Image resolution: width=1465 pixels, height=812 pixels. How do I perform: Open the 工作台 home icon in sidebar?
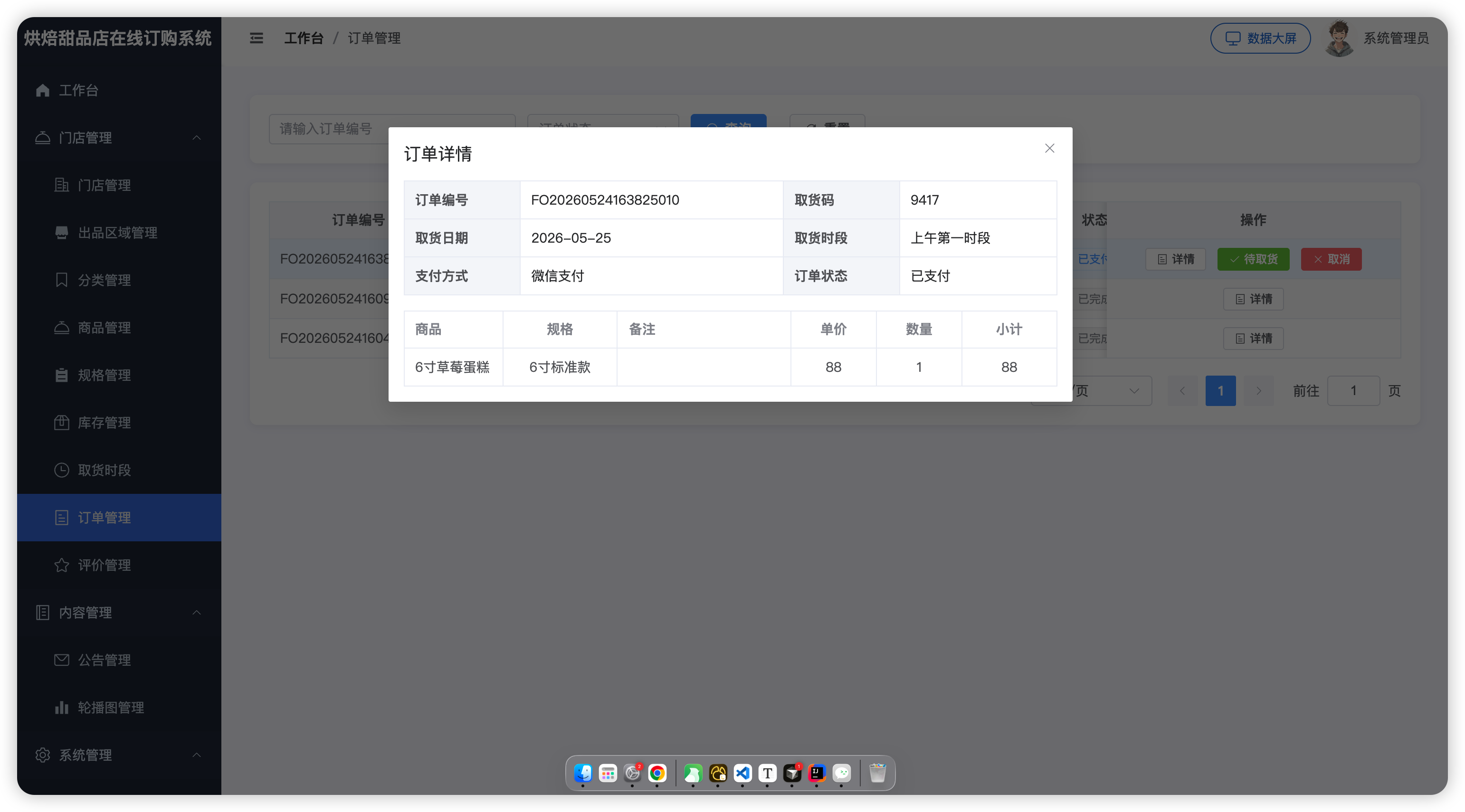coord(43,90)
